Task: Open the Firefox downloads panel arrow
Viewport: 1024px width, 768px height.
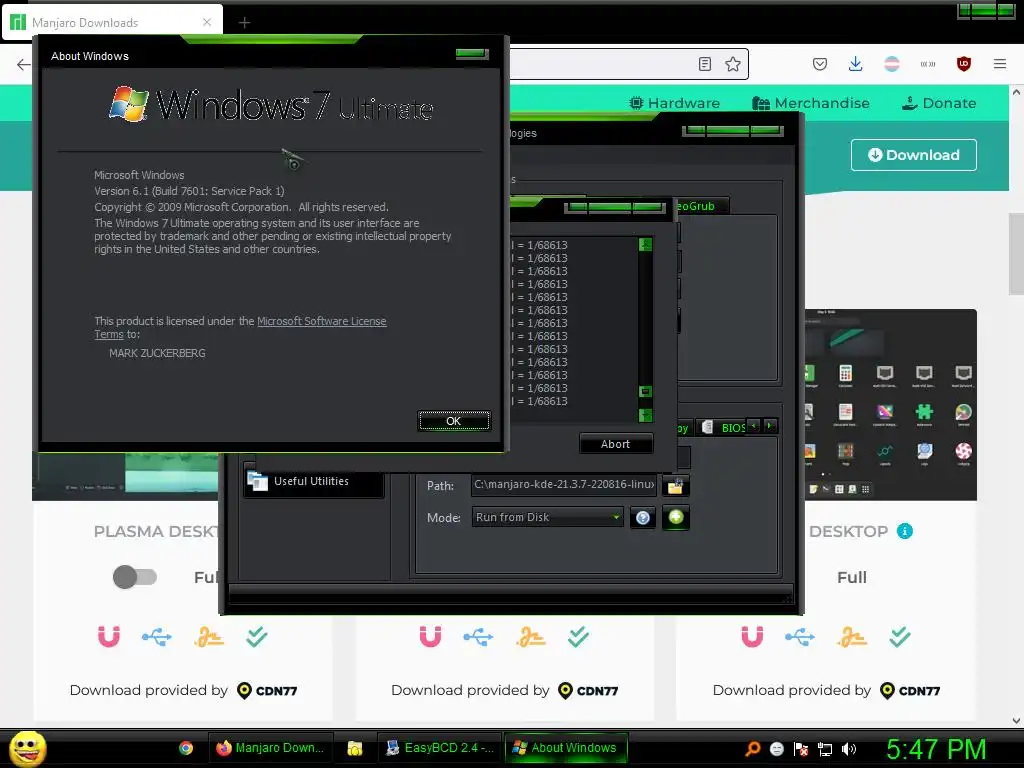Action: pos(856,64)
